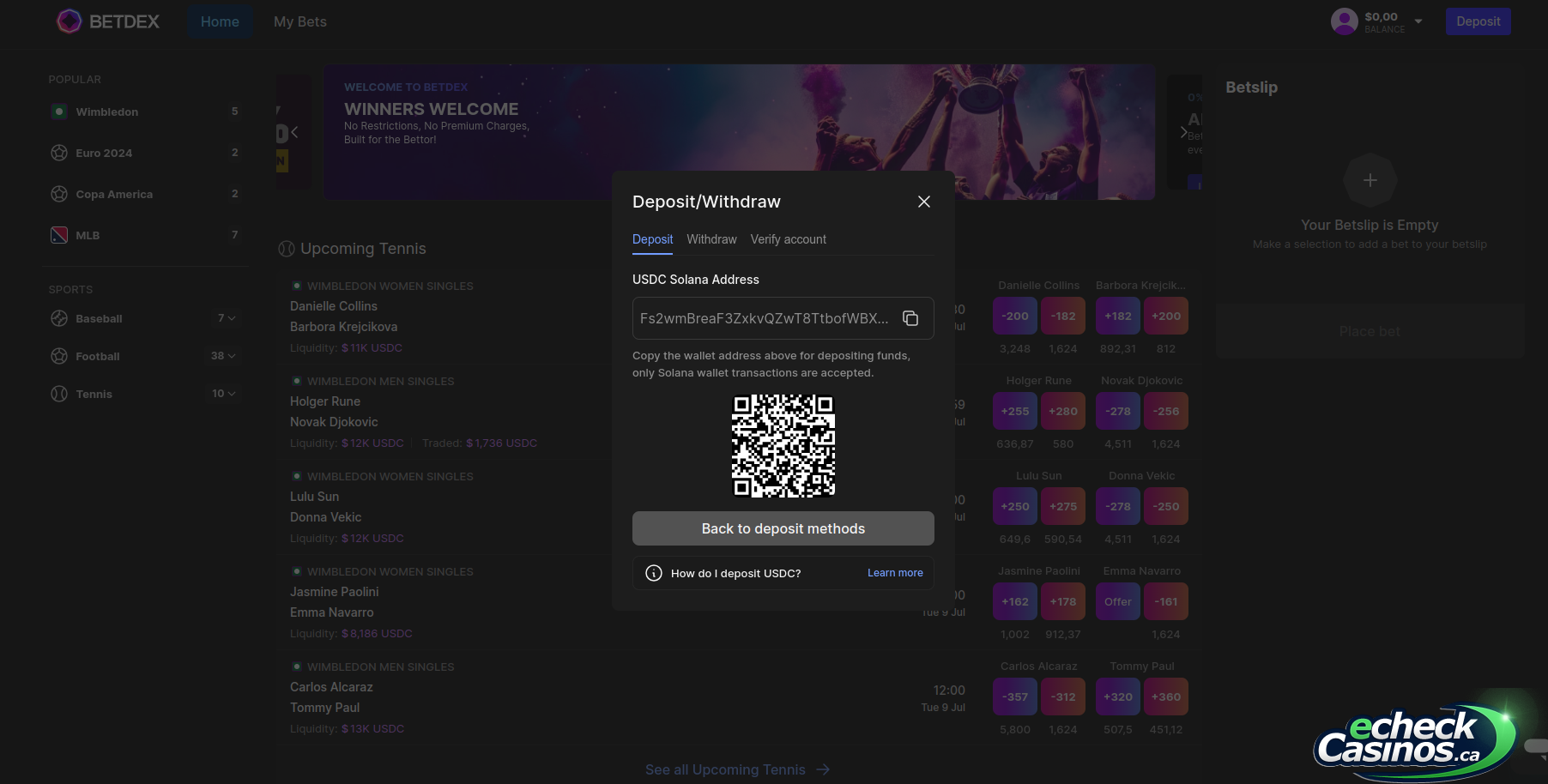Click the Copa America soccer ball icon
Screen dimensions: 1548x784
point(59,194)
